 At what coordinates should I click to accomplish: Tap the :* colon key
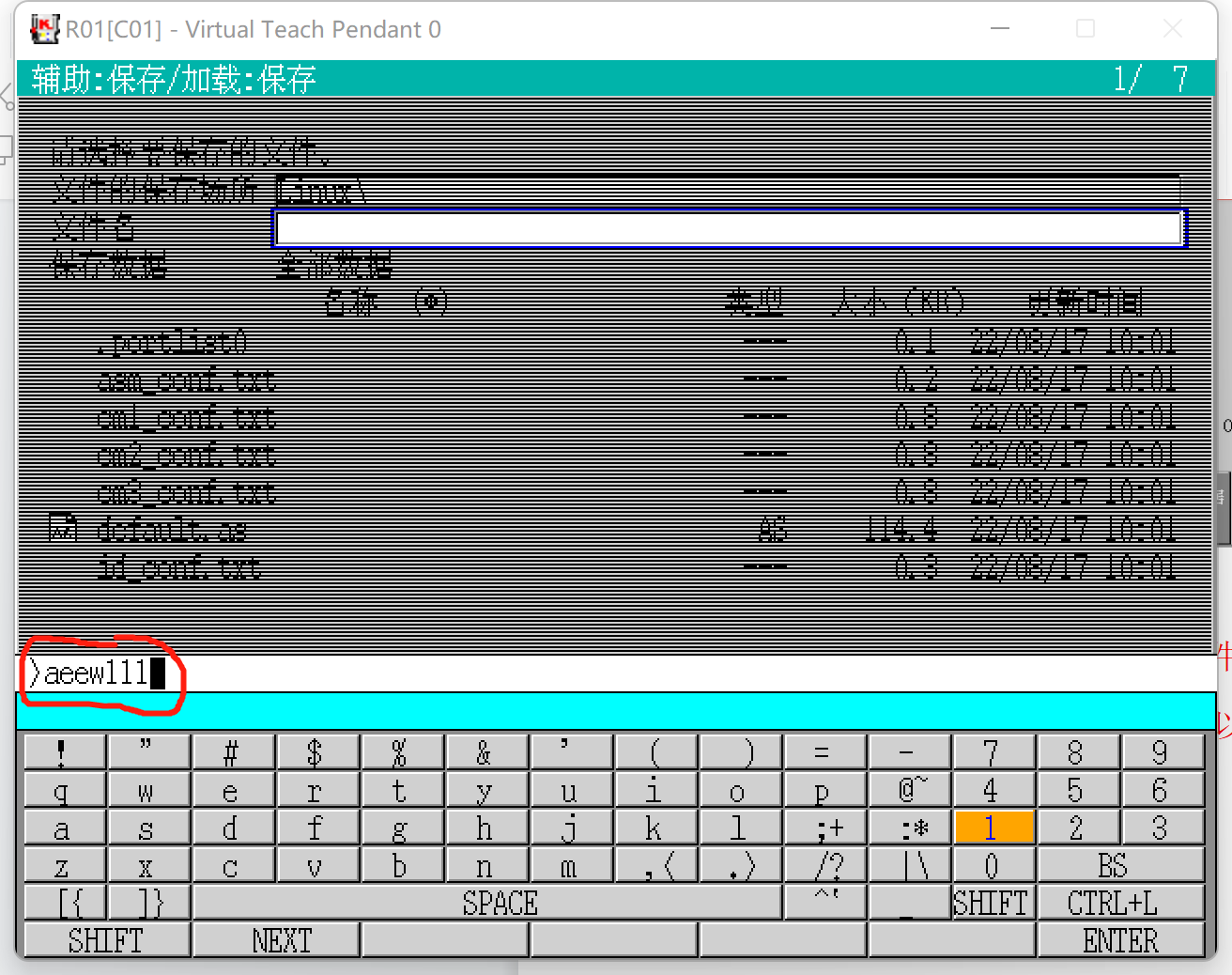(909, 828)
